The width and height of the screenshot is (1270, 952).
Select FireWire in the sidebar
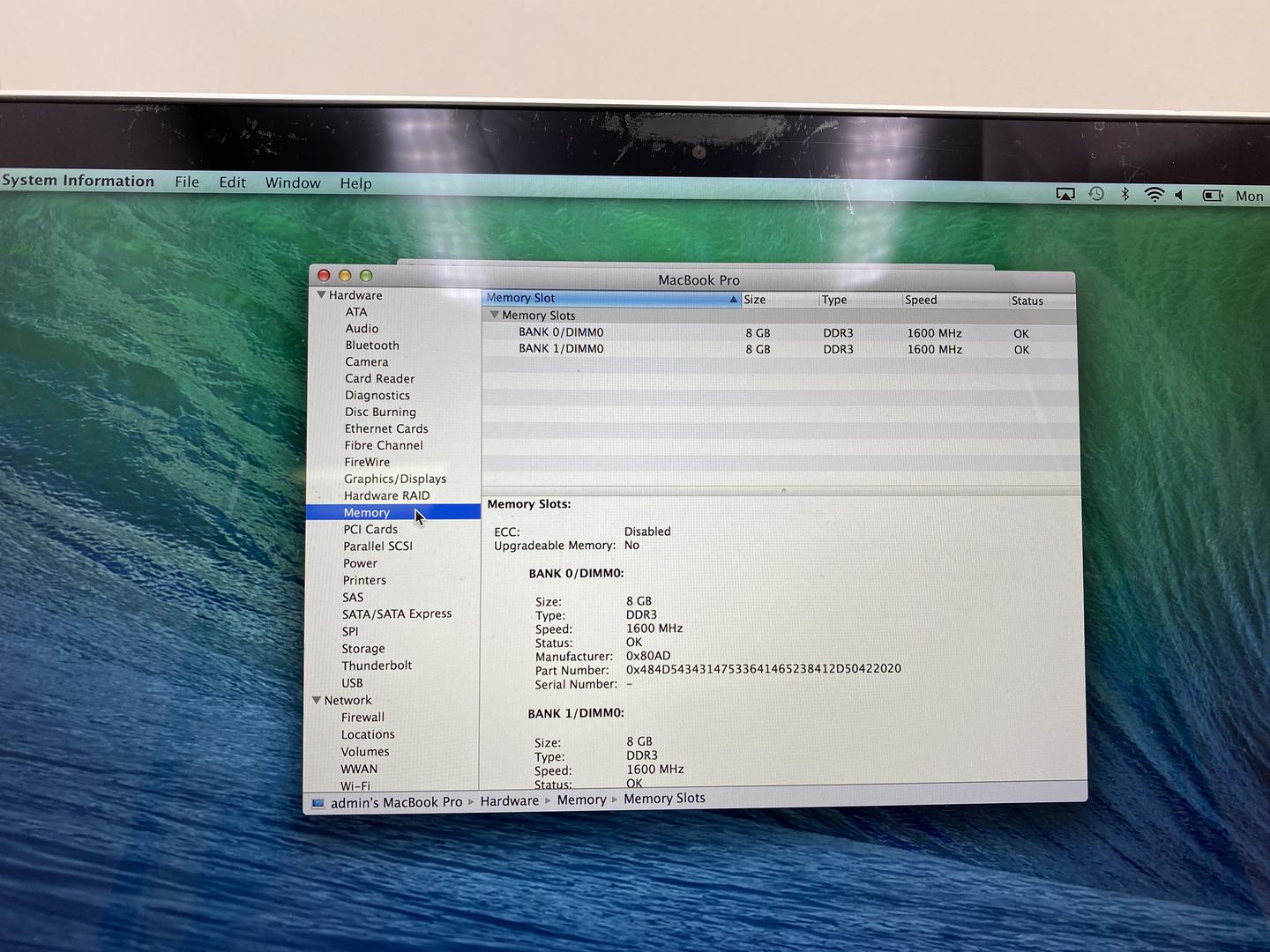click(367, 463)
